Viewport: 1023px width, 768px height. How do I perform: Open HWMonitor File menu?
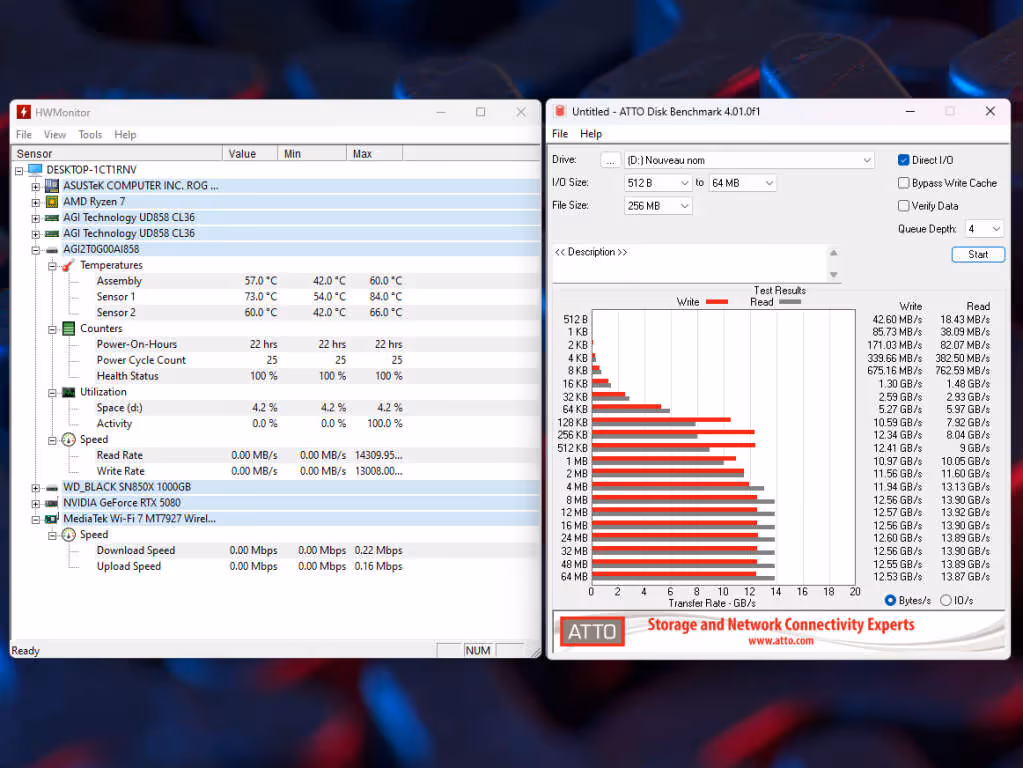click(24, 134)
